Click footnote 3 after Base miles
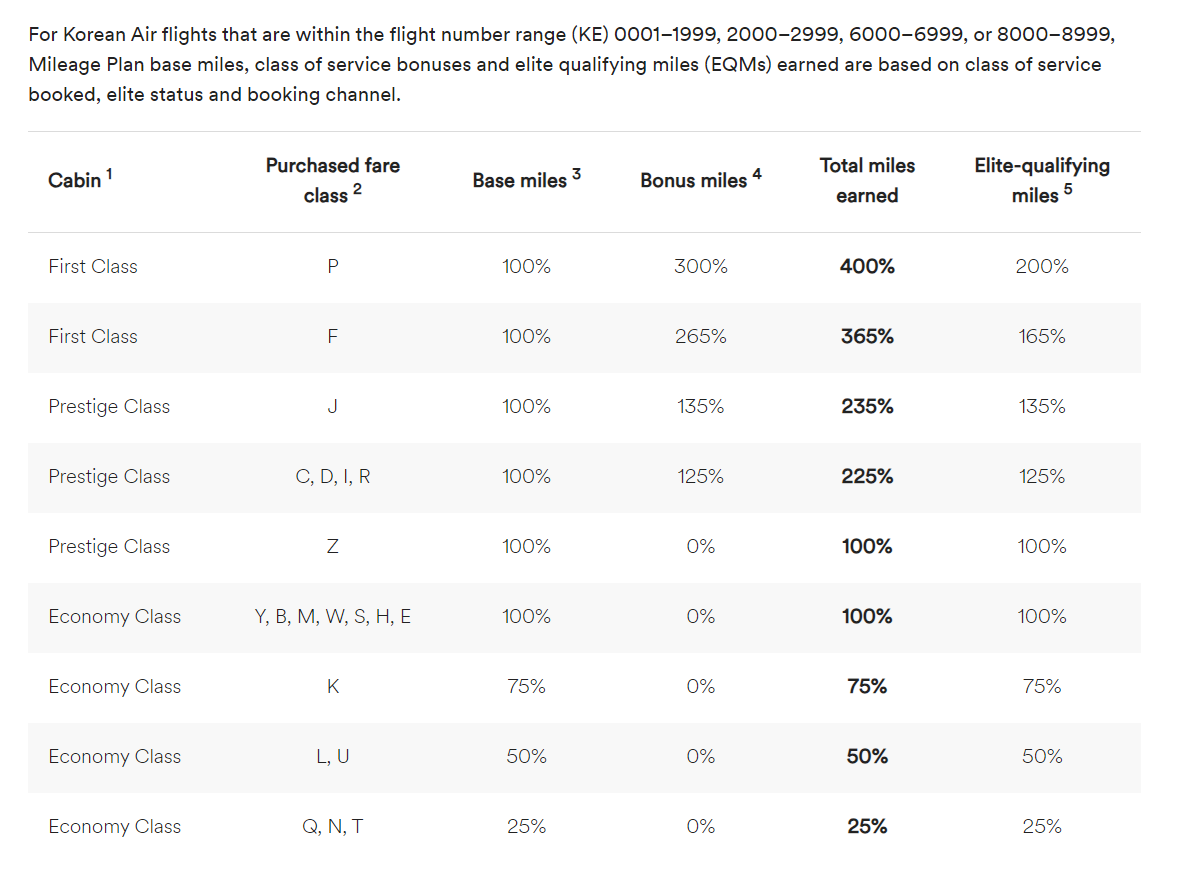 tap(576, 174)
